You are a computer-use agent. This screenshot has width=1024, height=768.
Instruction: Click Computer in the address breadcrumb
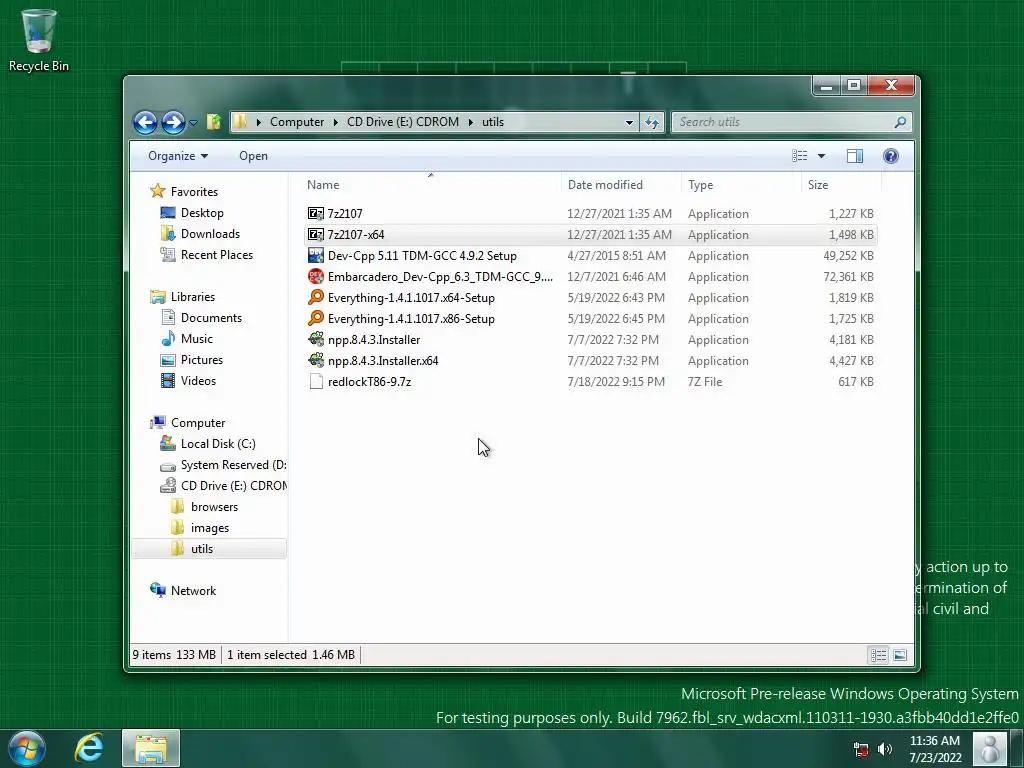tap(296, 122)
